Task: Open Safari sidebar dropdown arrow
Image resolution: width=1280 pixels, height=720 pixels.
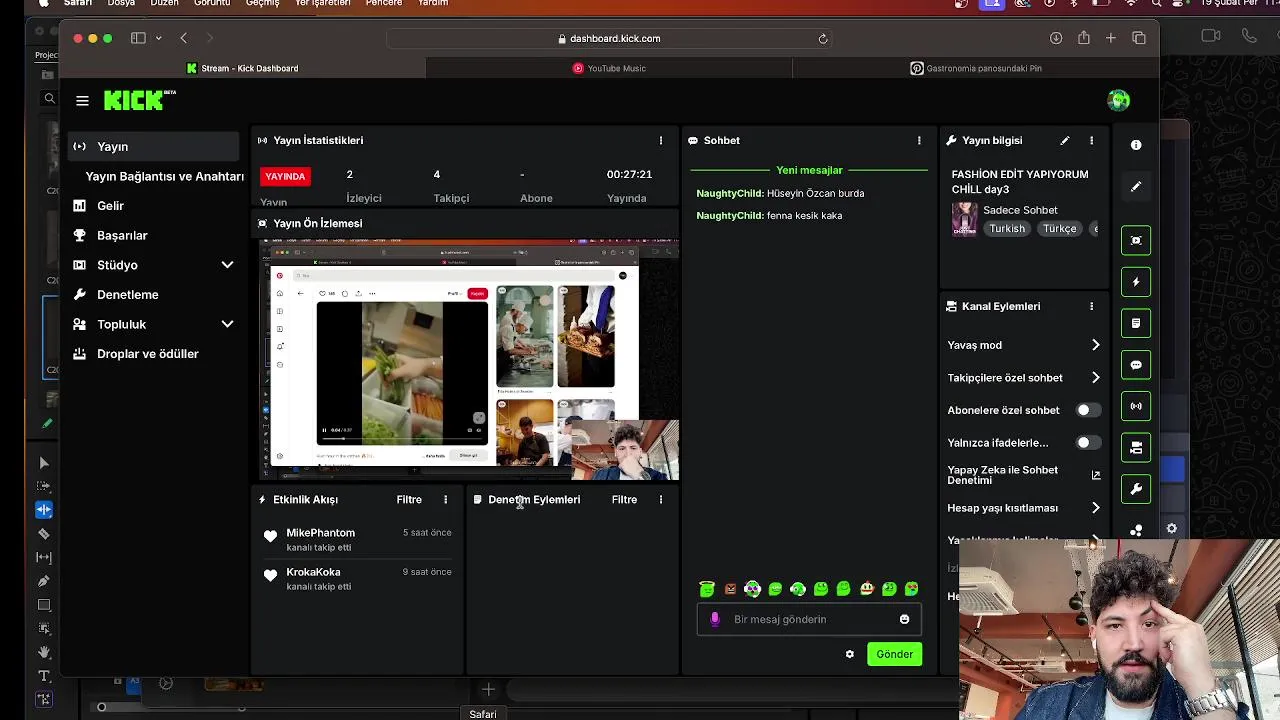Action: pos(158,38)
